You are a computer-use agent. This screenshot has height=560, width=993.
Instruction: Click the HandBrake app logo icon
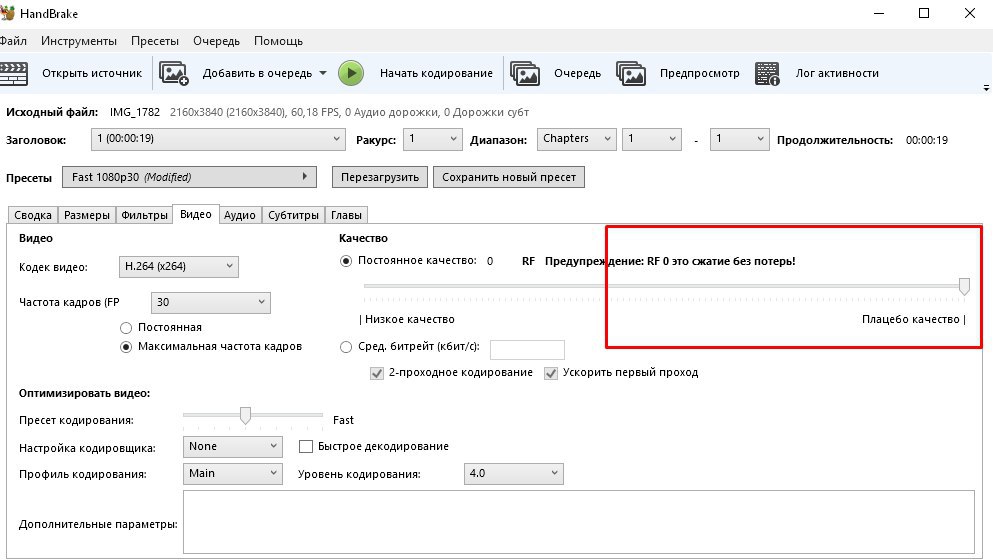pyautogui.click(x=7, y=13)
